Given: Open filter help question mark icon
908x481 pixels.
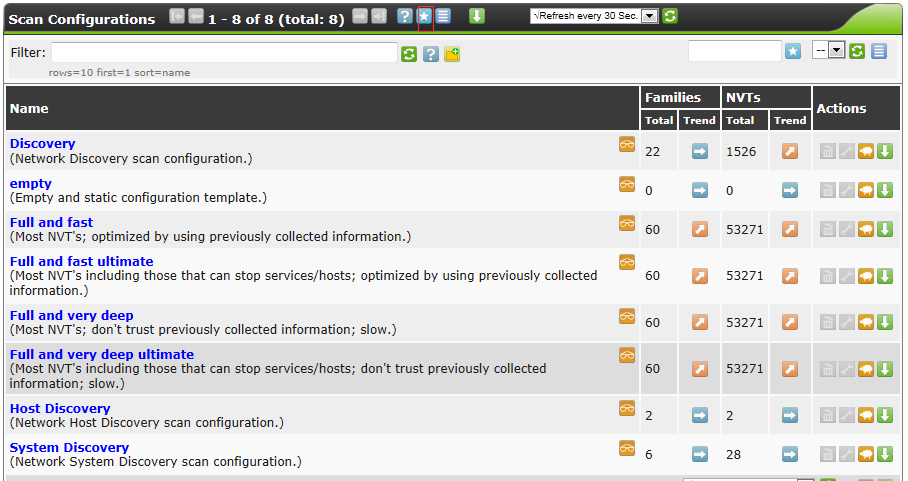Looking at the screenshot, I should [431, 53].
